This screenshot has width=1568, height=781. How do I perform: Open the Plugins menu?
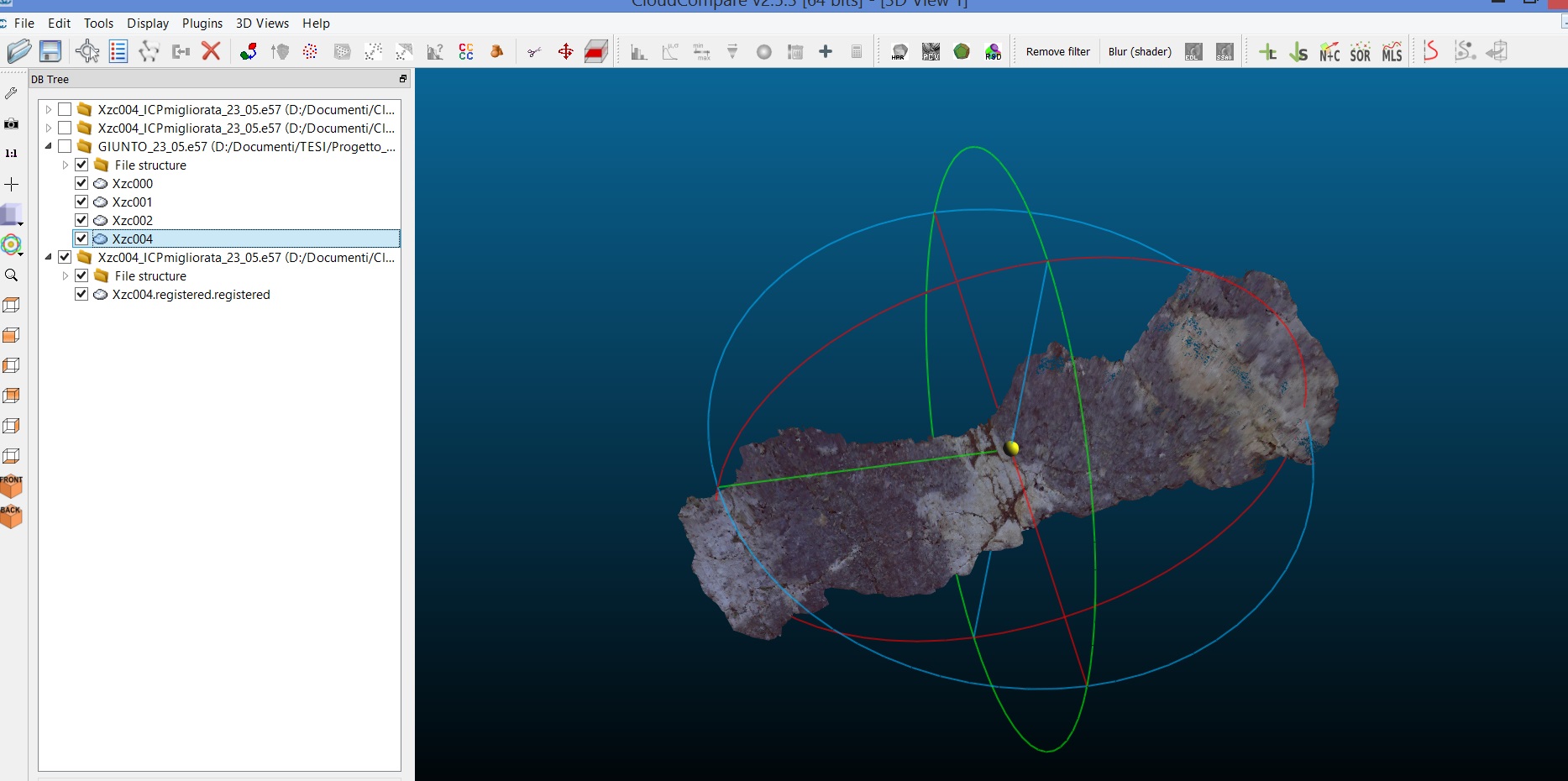click(x=202, y=24)
